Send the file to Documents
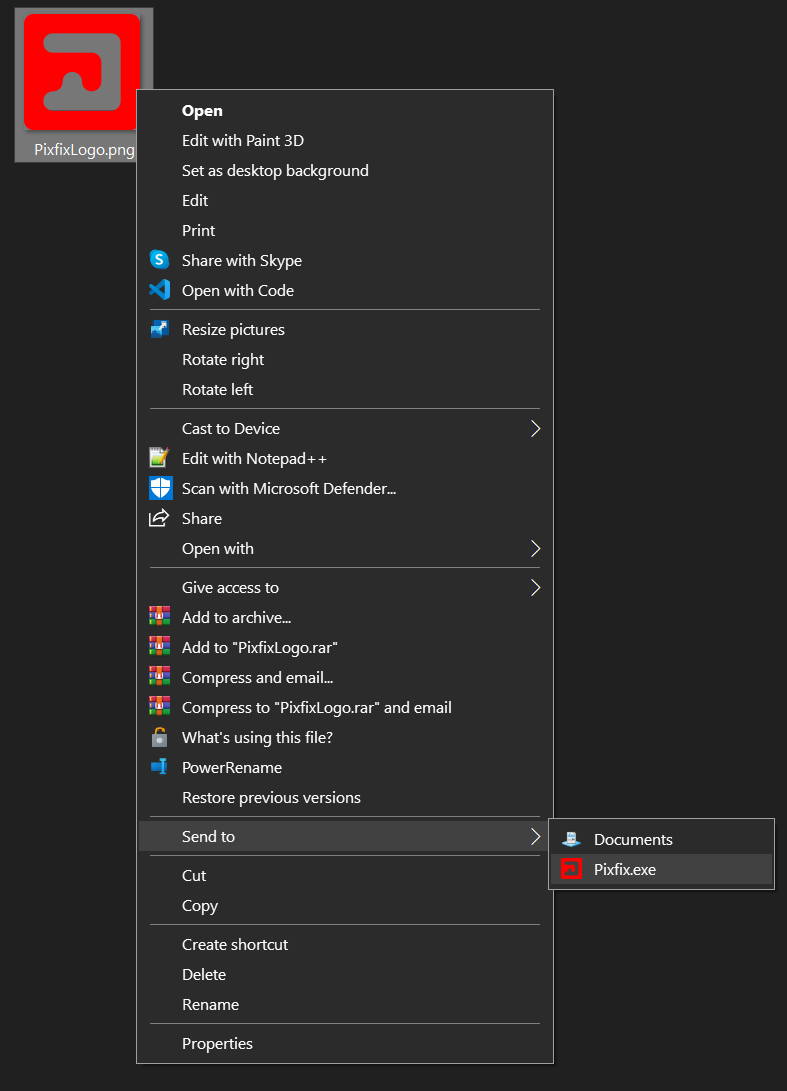787x1091 pixels. [662, 839]
